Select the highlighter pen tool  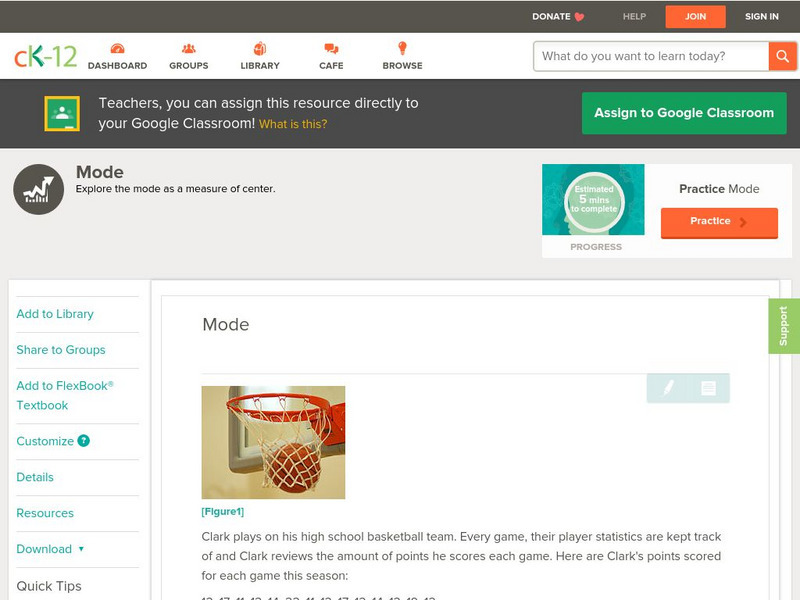(668, 388)
